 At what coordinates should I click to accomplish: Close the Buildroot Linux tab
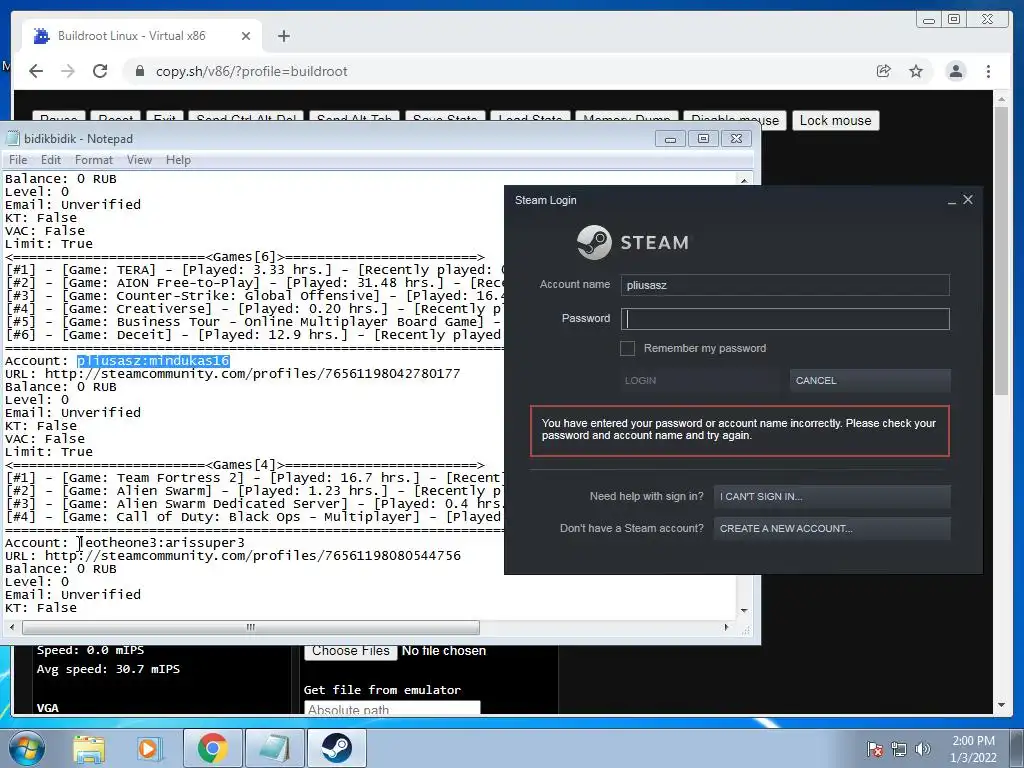coord(246,36)
